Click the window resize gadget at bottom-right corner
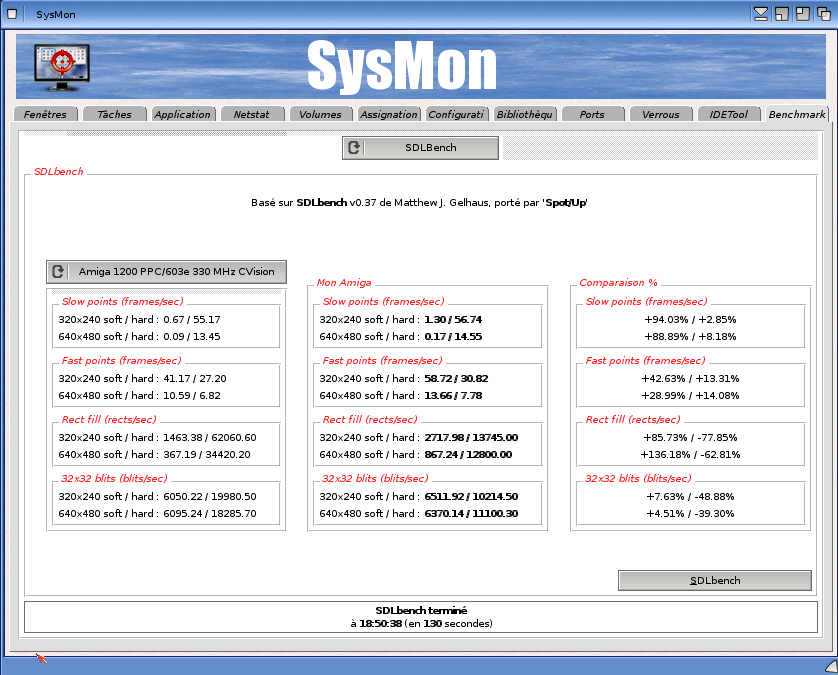 [x=831, y=666]
